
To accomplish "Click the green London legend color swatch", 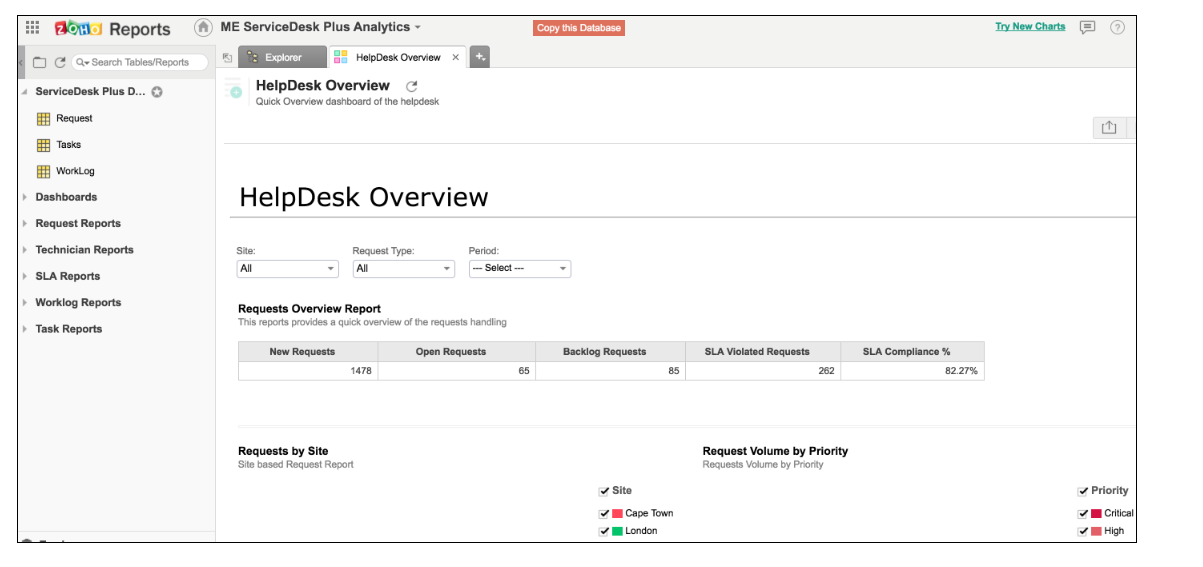I will [618, 531].
